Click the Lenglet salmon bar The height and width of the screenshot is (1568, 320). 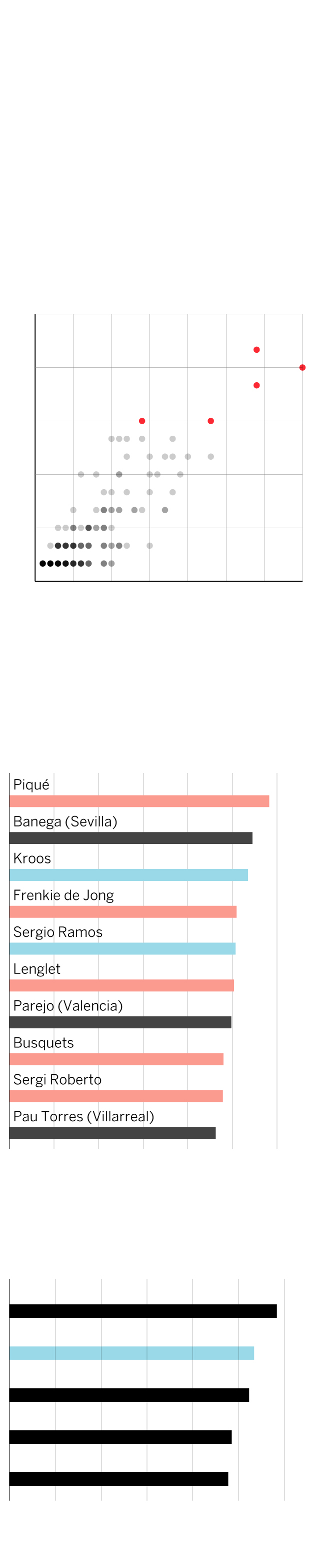click(121, 985)
